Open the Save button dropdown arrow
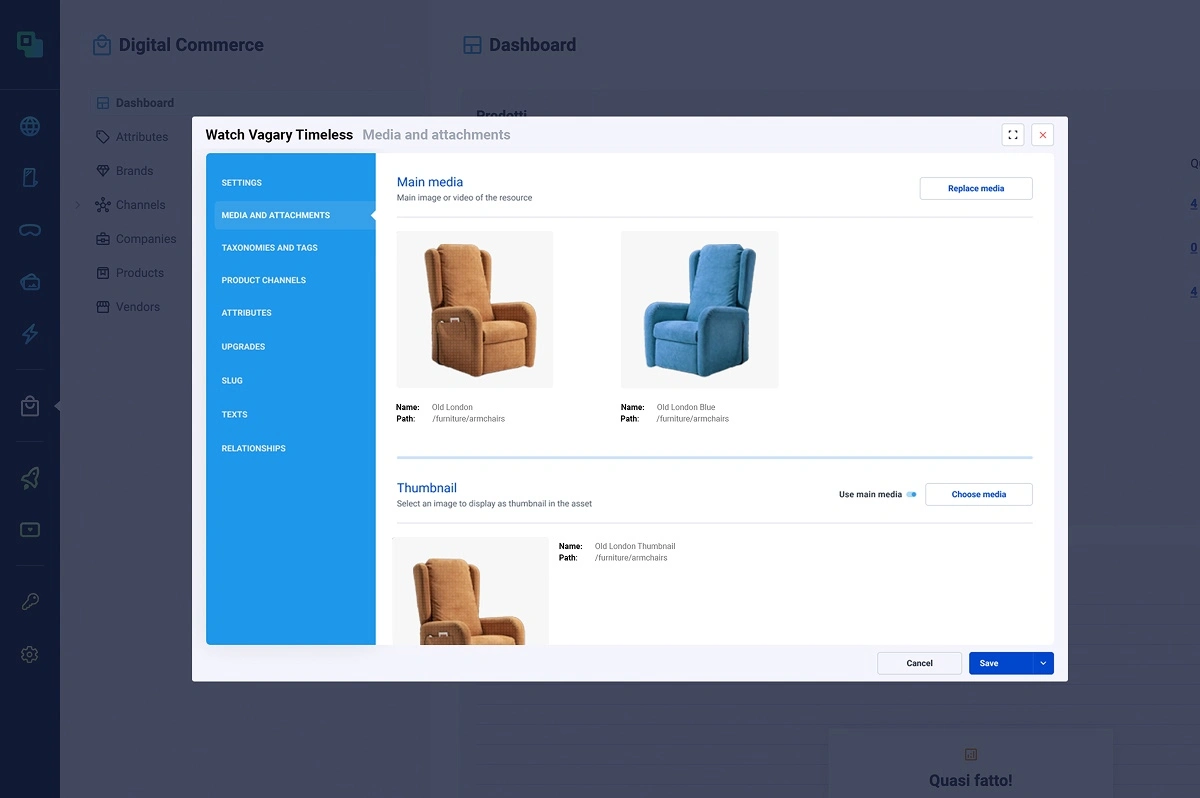The width and height of the screenshot is (1200, 798). click(x=1043, y=663)
